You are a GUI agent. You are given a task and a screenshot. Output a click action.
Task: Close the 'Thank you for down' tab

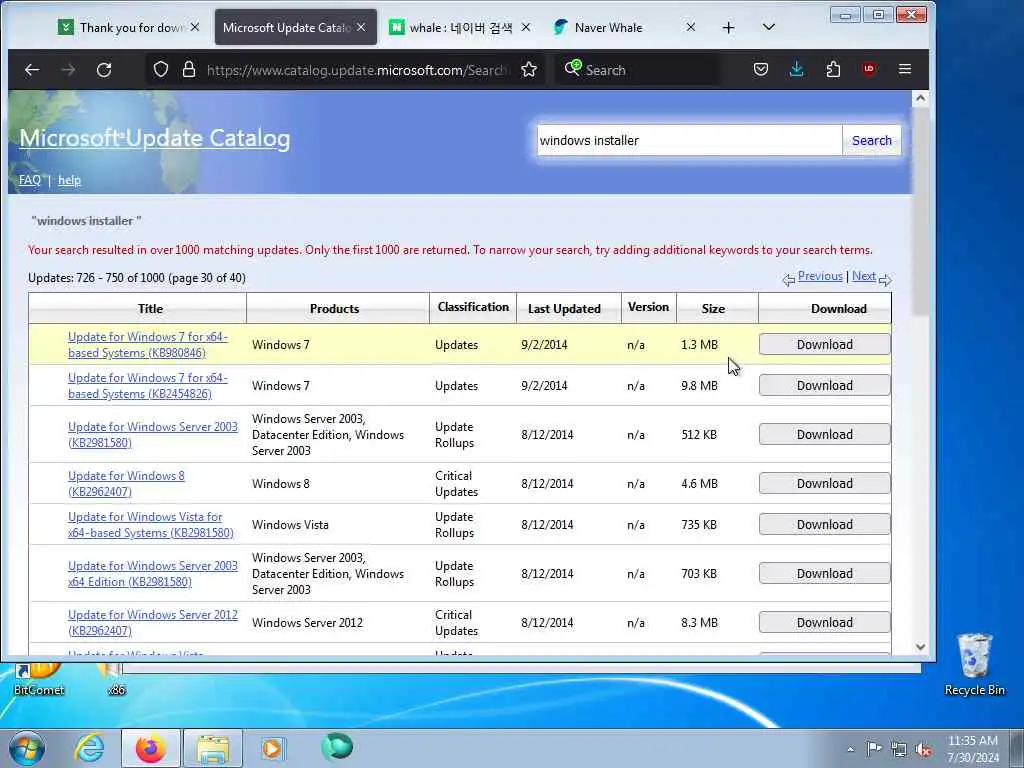point(195,27)
